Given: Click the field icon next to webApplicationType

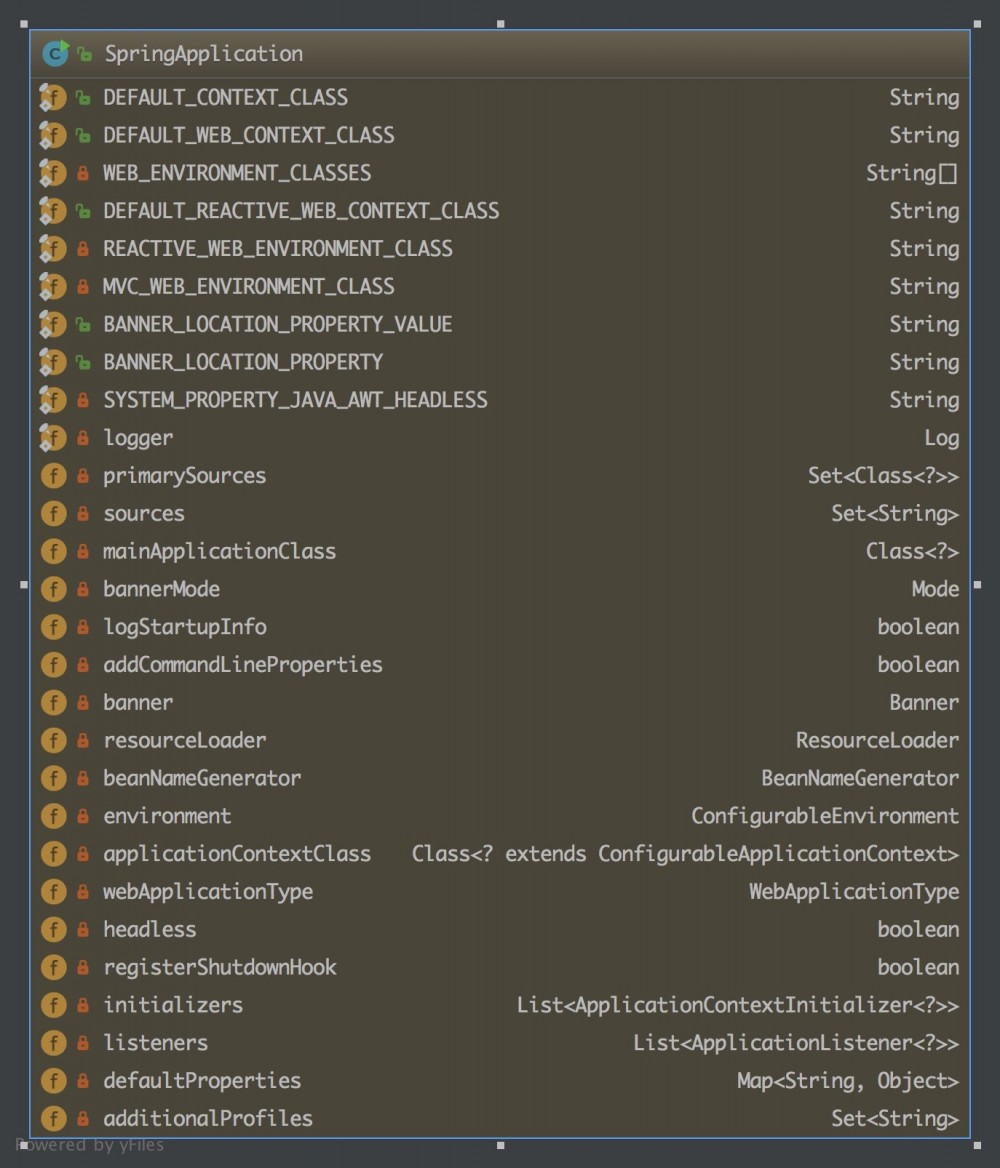Looking at the screenshot, I should [53, 891].
